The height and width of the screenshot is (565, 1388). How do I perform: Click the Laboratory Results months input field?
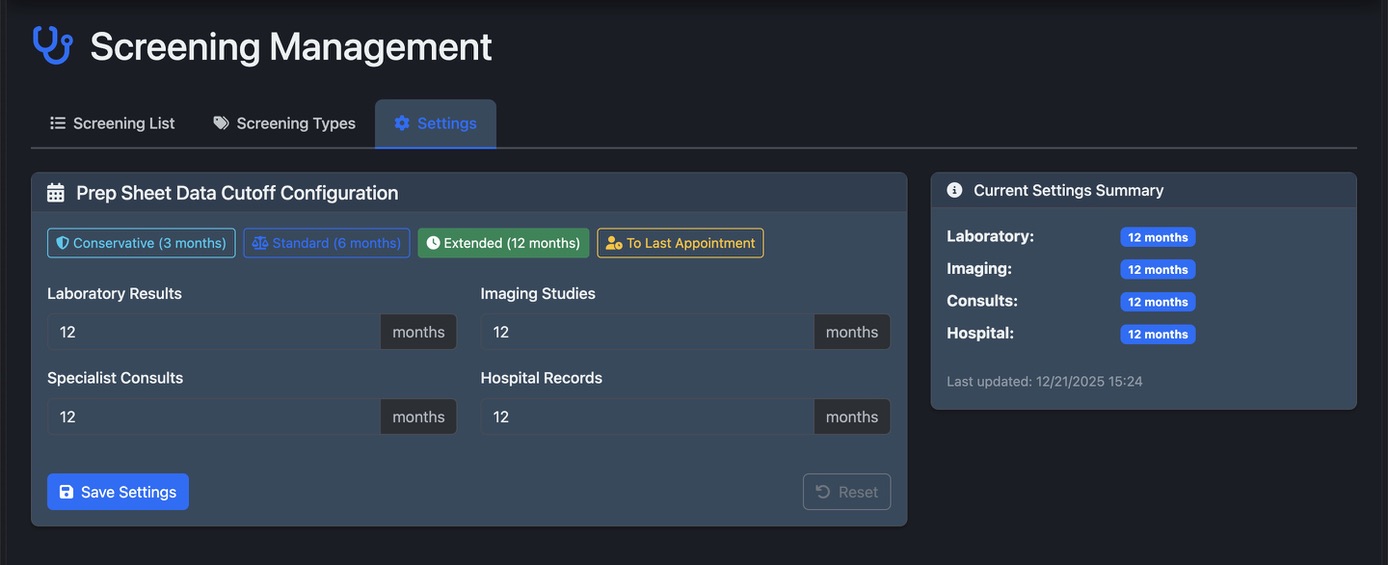pos(213,332)
